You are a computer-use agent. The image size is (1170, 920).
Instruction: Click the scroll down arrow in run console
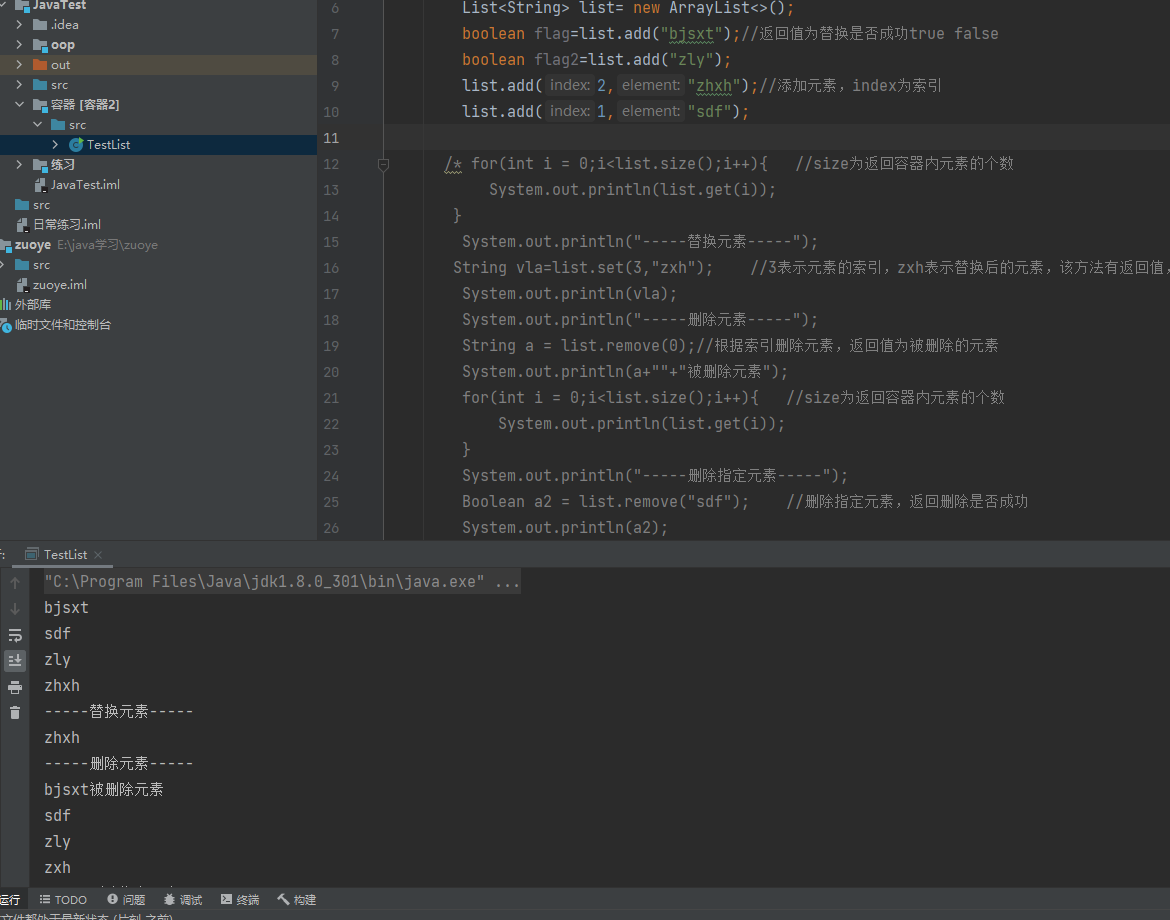coord(15,609)
